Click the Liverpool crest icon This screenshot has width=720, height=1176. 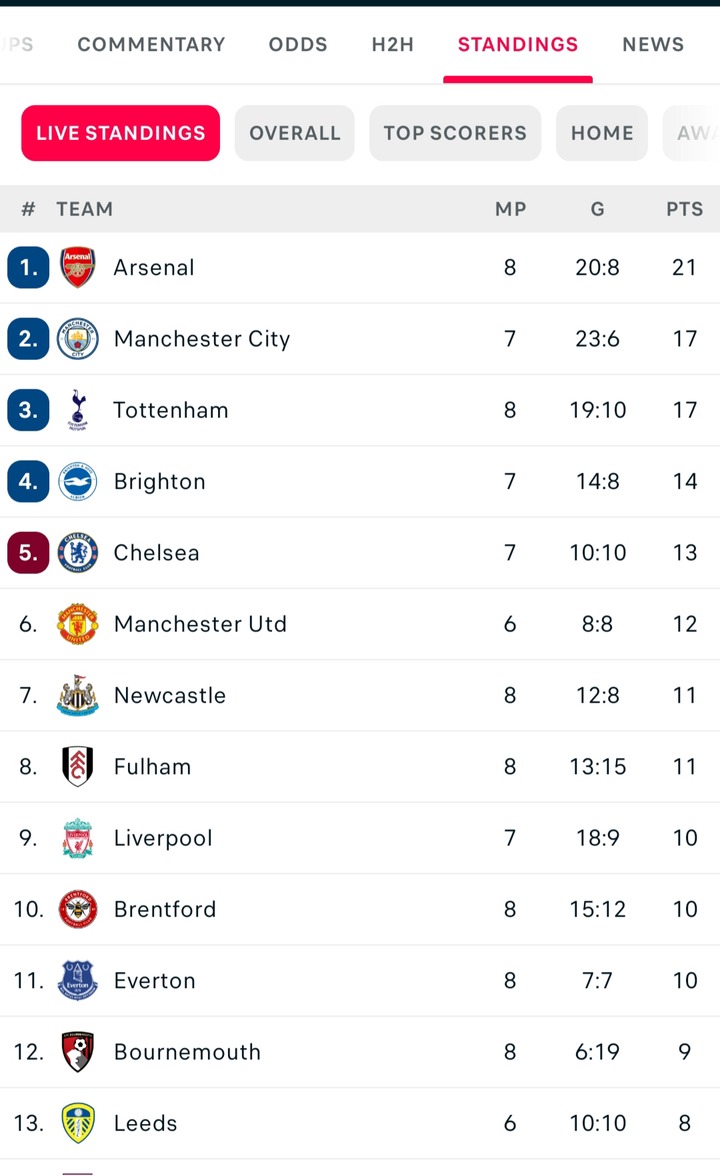pos(77,838)
